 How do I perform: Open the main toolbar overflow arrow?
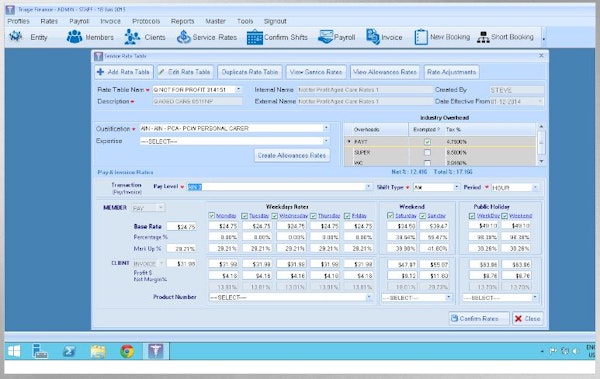pos(544,39)
